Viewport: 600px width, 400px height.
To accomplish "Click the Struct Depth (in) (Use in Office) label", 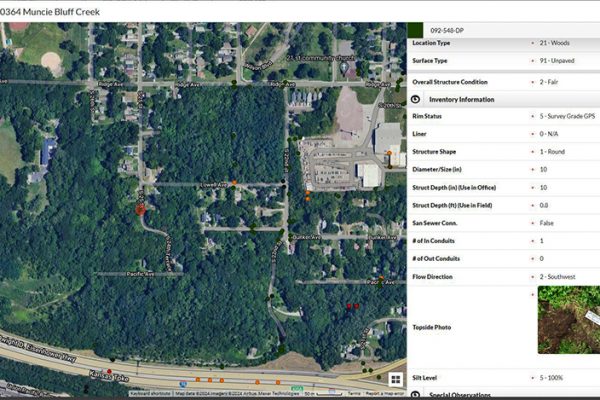I will pyautogui.click(x=454, y=188).
